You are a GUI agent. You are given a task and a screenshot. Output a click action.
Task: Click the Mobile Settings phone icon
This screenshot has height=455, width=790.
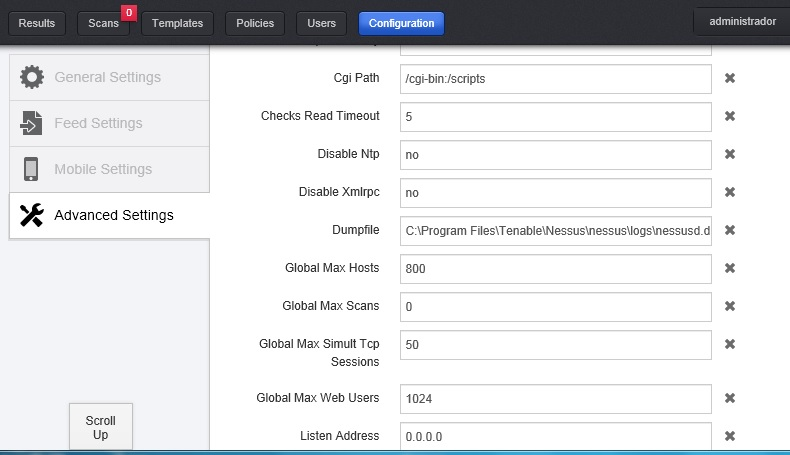32,169
